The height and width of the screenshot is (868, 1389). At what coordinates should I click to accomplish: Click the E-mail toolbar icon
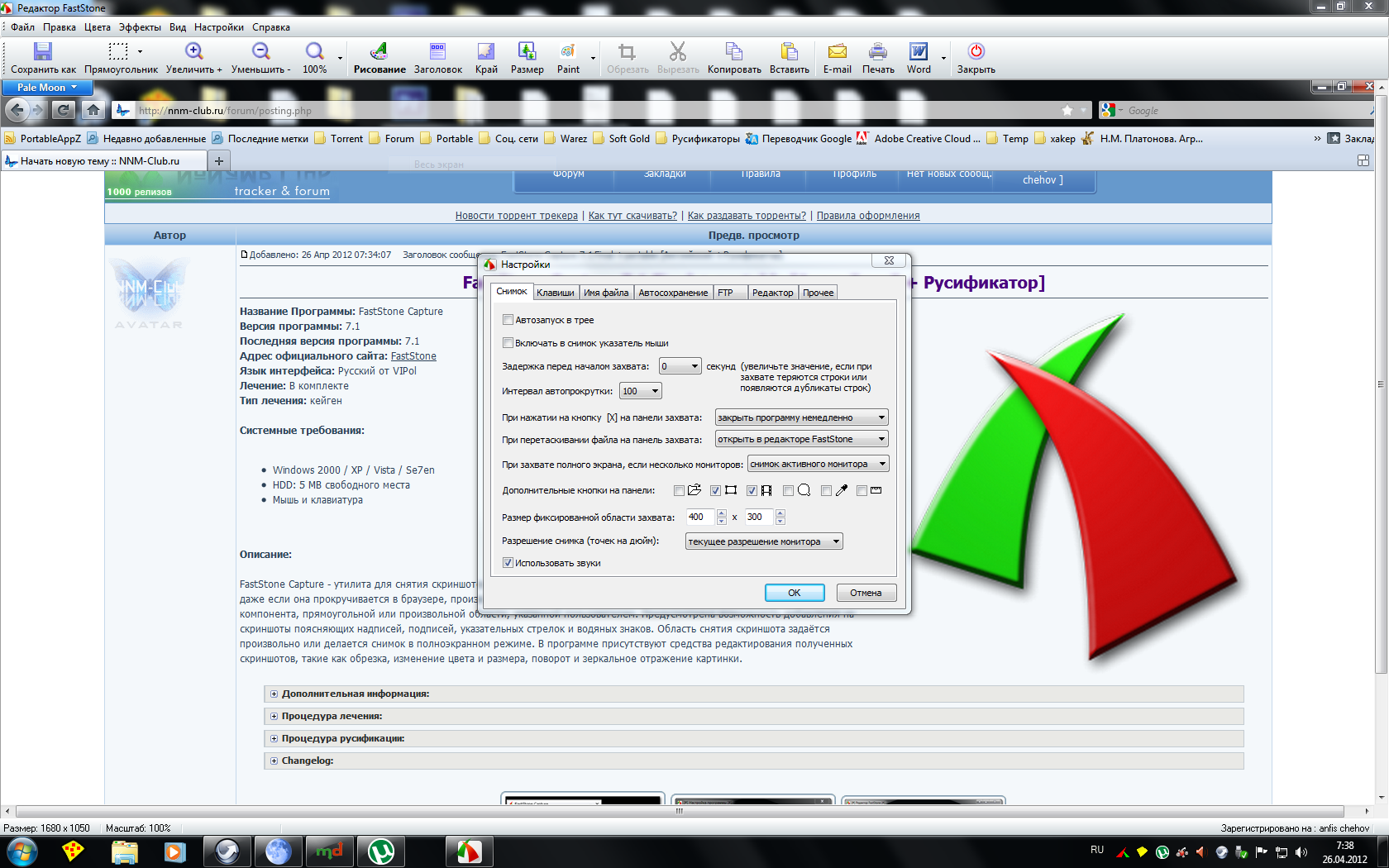[837, 52]
